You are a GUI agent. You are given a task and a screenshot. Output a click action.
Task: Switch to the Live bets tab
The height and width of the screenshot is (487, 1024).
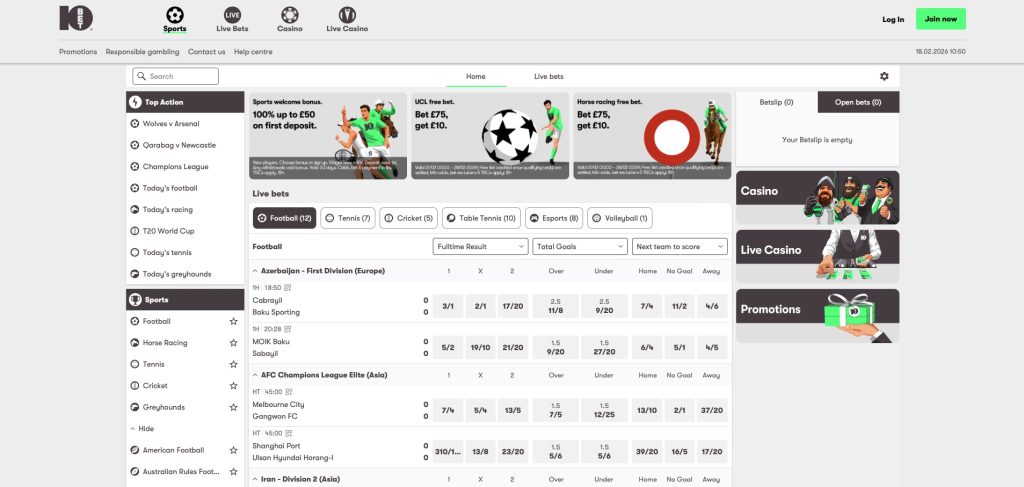(x=549, y=76)
